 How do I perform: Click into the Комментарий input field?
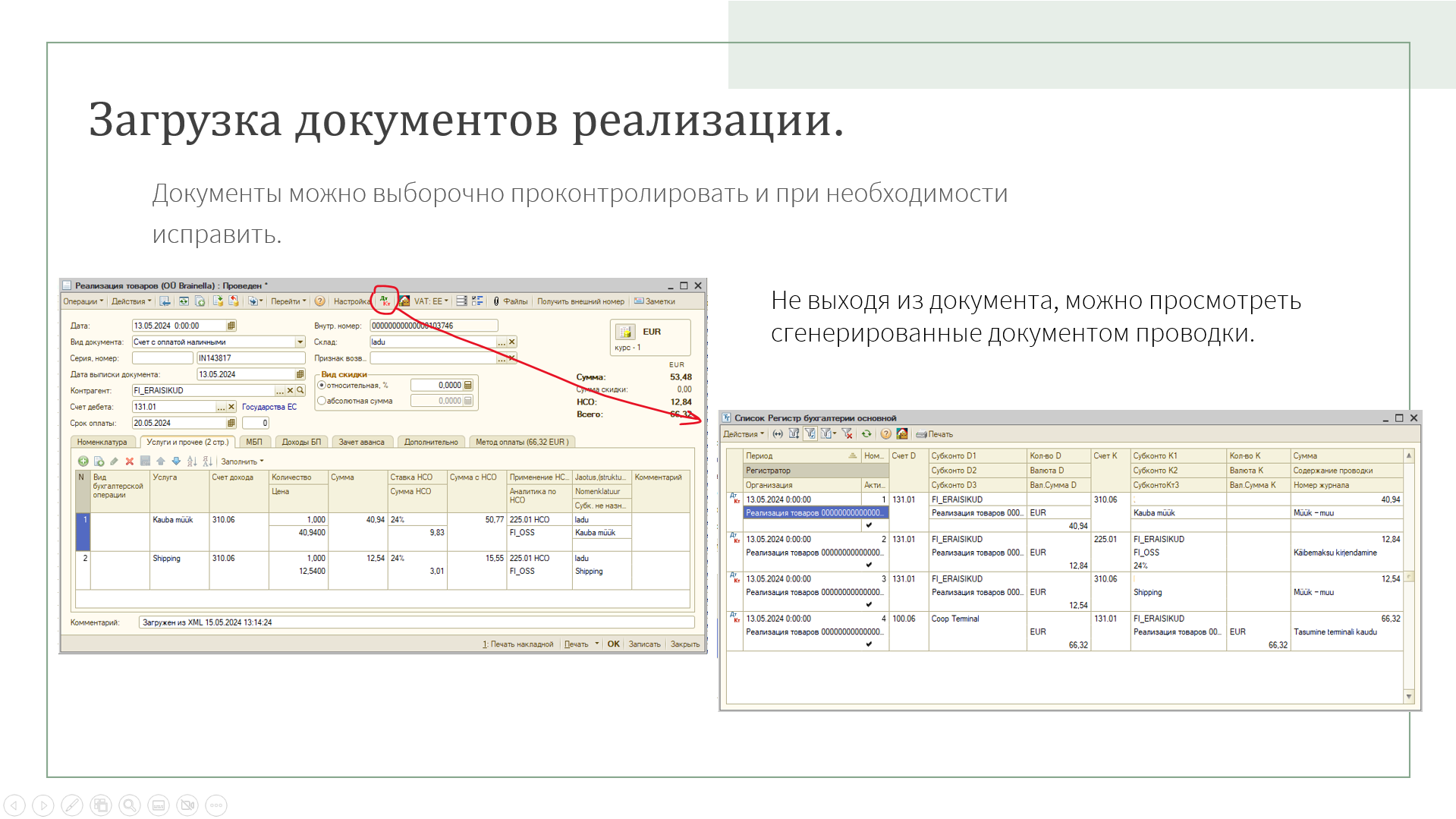[x=417, y=622]
